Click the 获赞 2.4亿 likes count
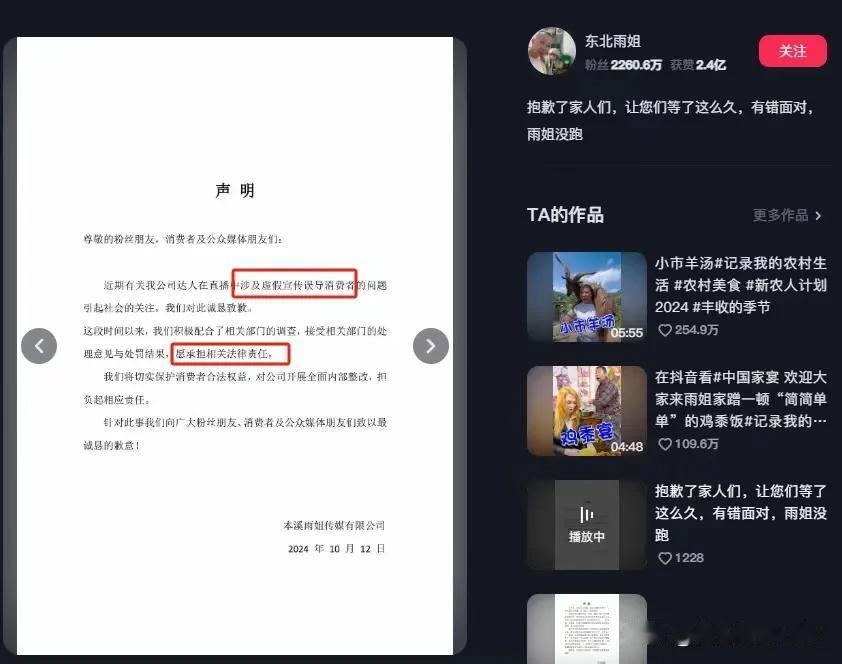Screen dimensions: 842x664 click(x=698, y=65)
